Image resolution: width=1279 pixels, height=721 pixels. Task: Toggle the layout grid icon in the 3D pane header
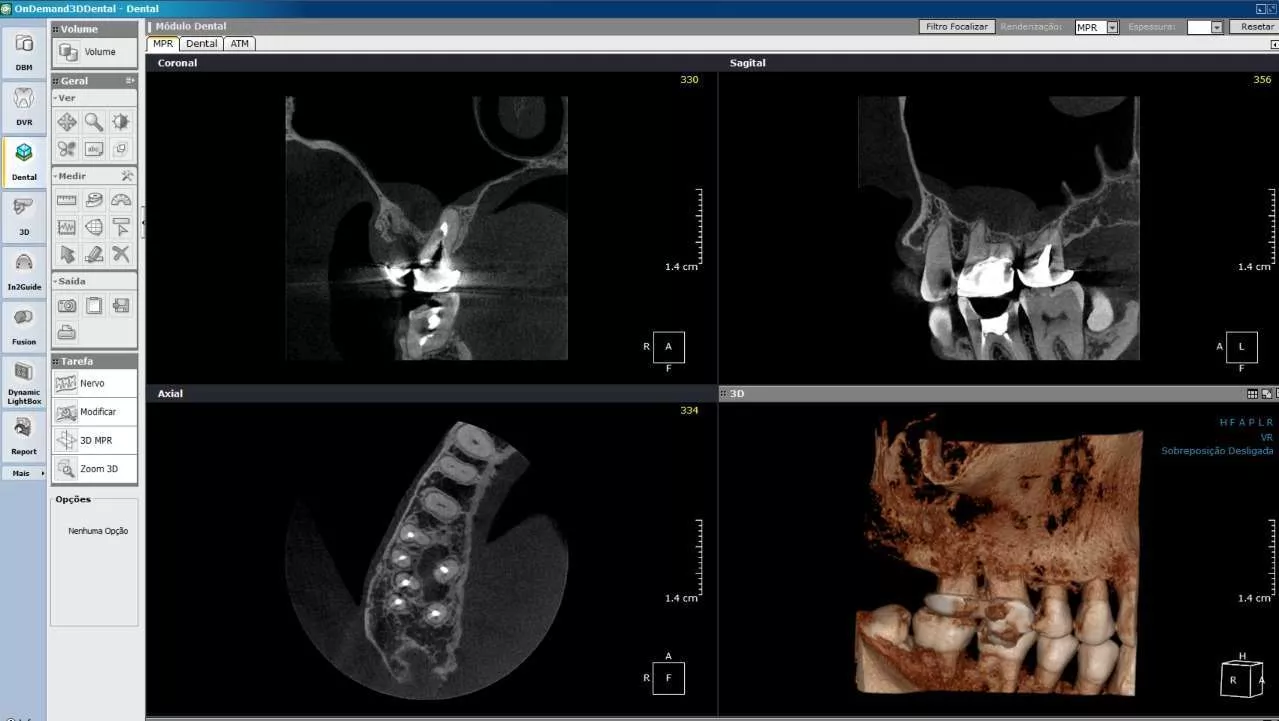coord(1253,393)
